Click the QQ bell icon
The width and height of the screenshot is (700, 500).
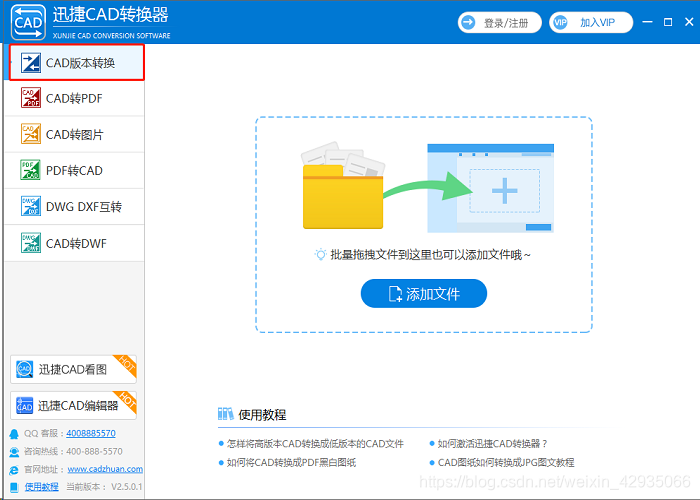14,433
